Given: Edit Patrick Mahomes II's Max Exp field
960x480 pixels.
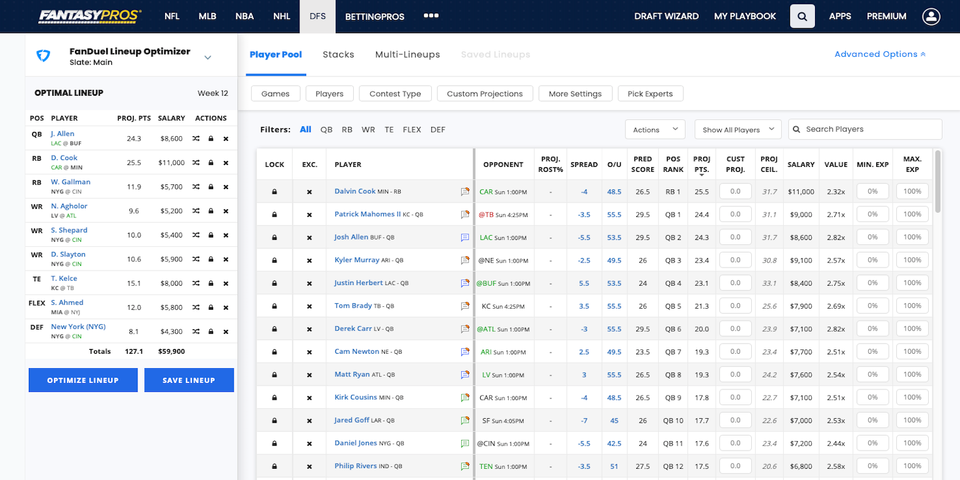Looking at the screenshot, I should (x=912, y=214).
